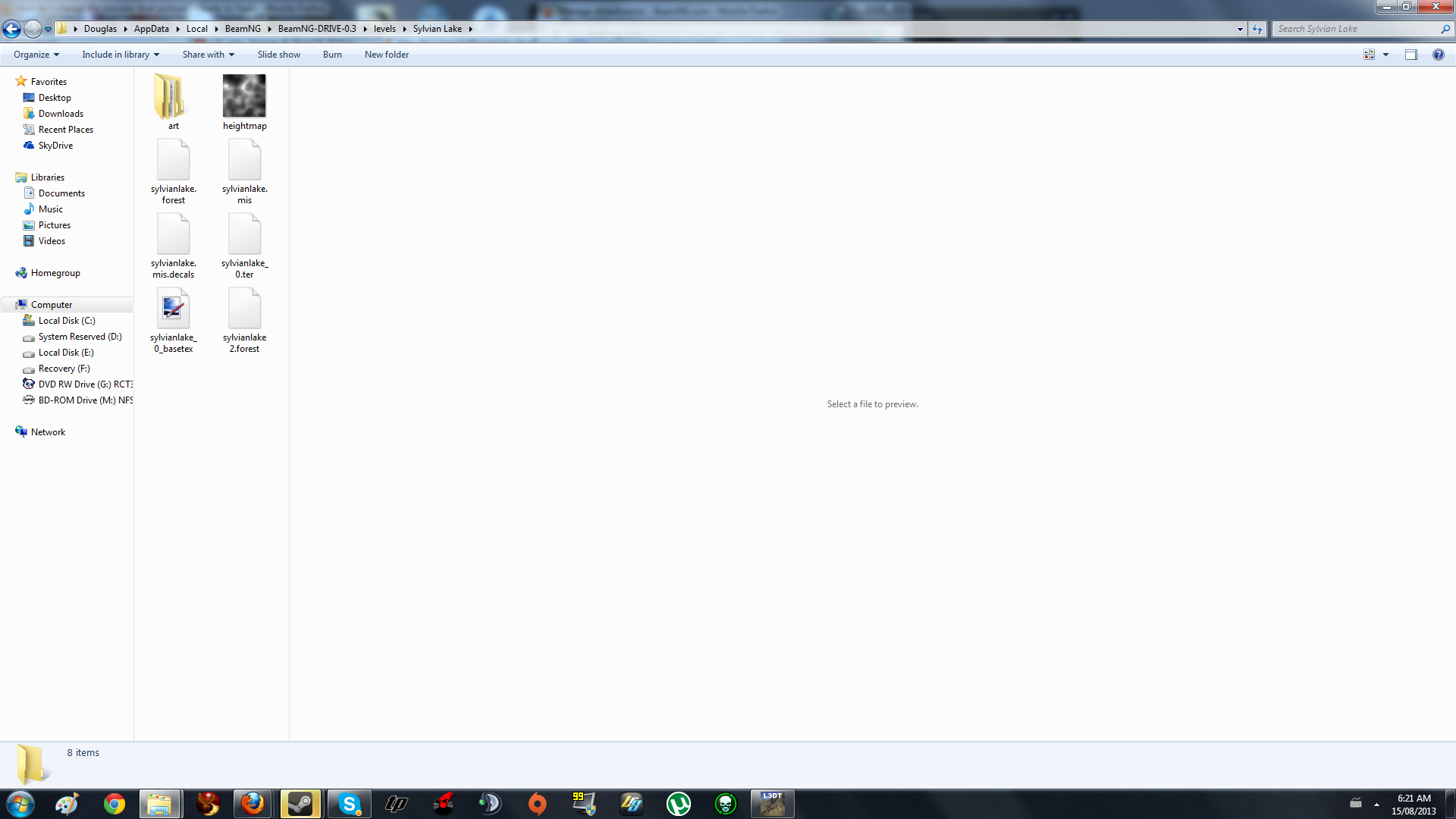
Task: Show hidden system tray icons
Action: click(1376, 805)
